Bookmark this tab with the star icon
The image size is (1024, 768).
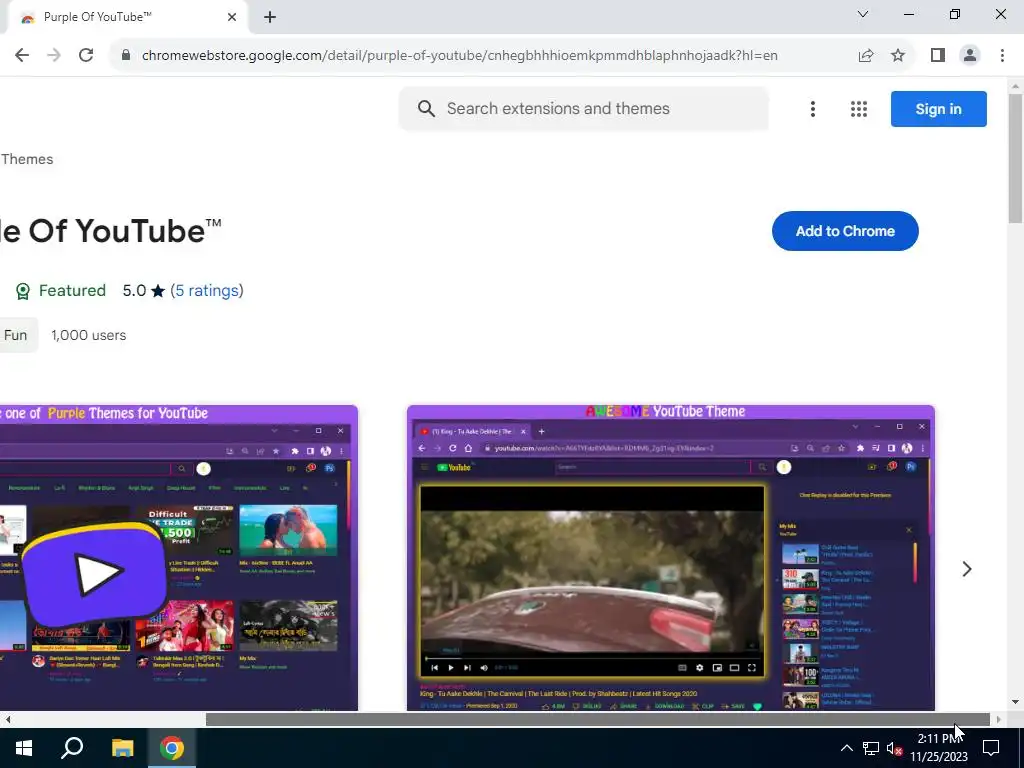[898, 56]
